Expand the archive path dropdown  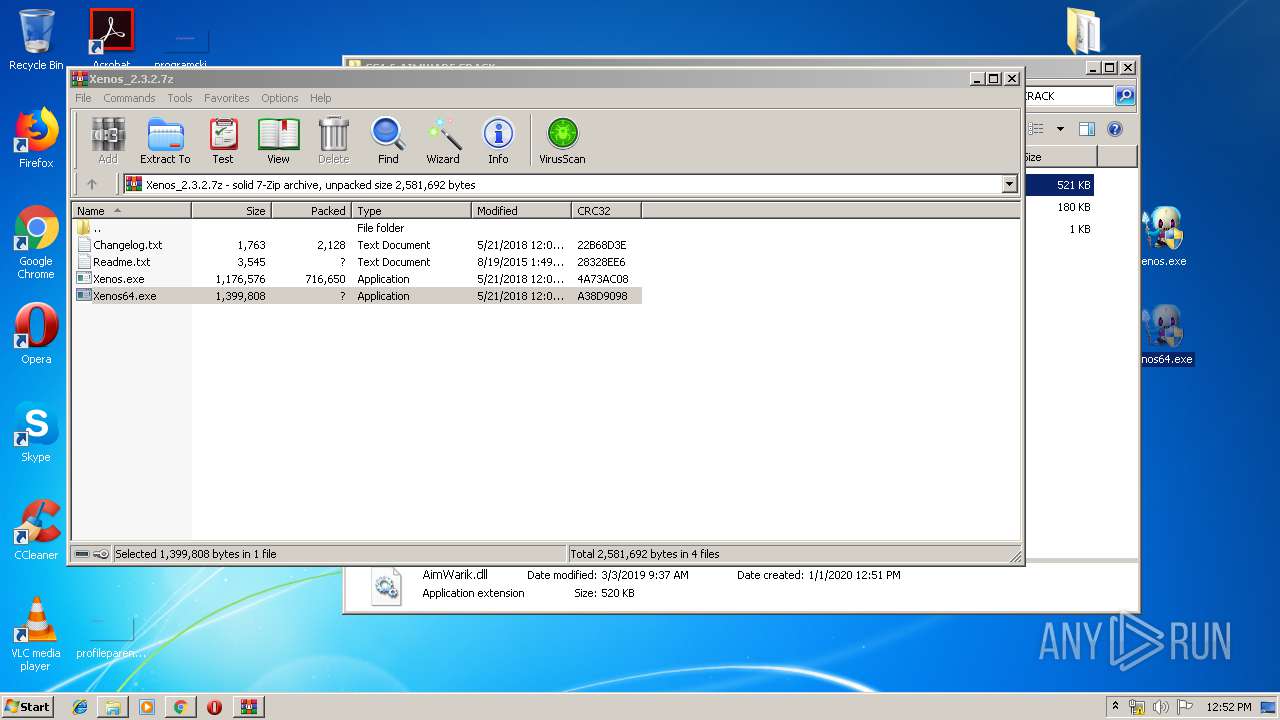coord(1009,184)
